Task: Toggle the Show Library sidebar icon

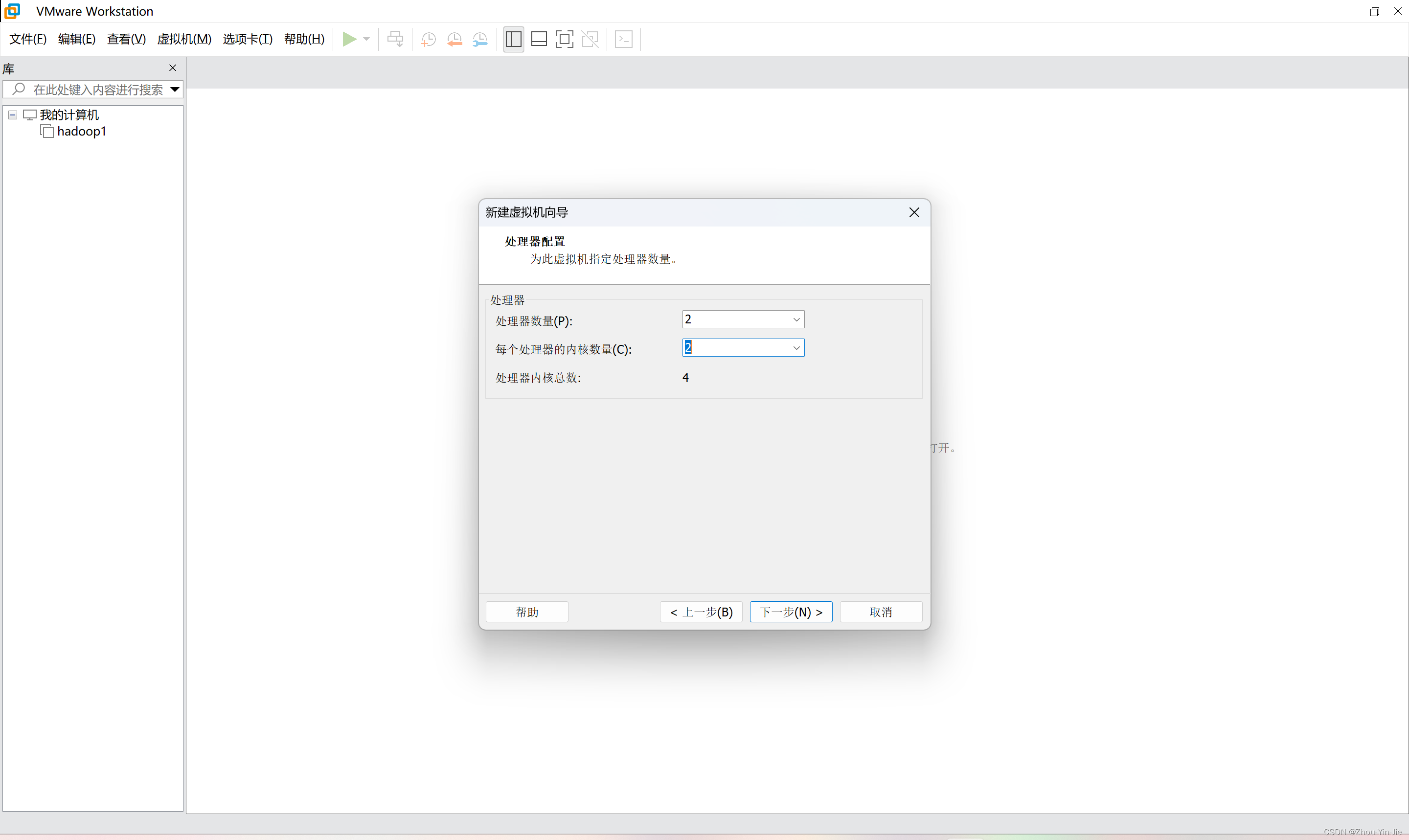Action: tap(513, 39)
